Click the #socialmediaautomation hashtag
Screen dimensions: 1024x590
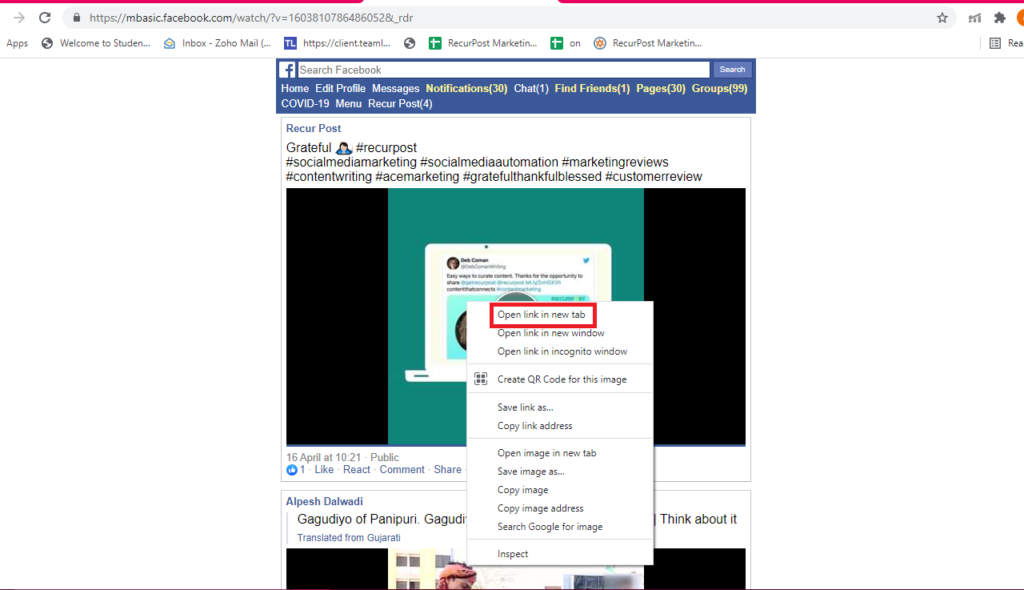[x=489, y=162]
